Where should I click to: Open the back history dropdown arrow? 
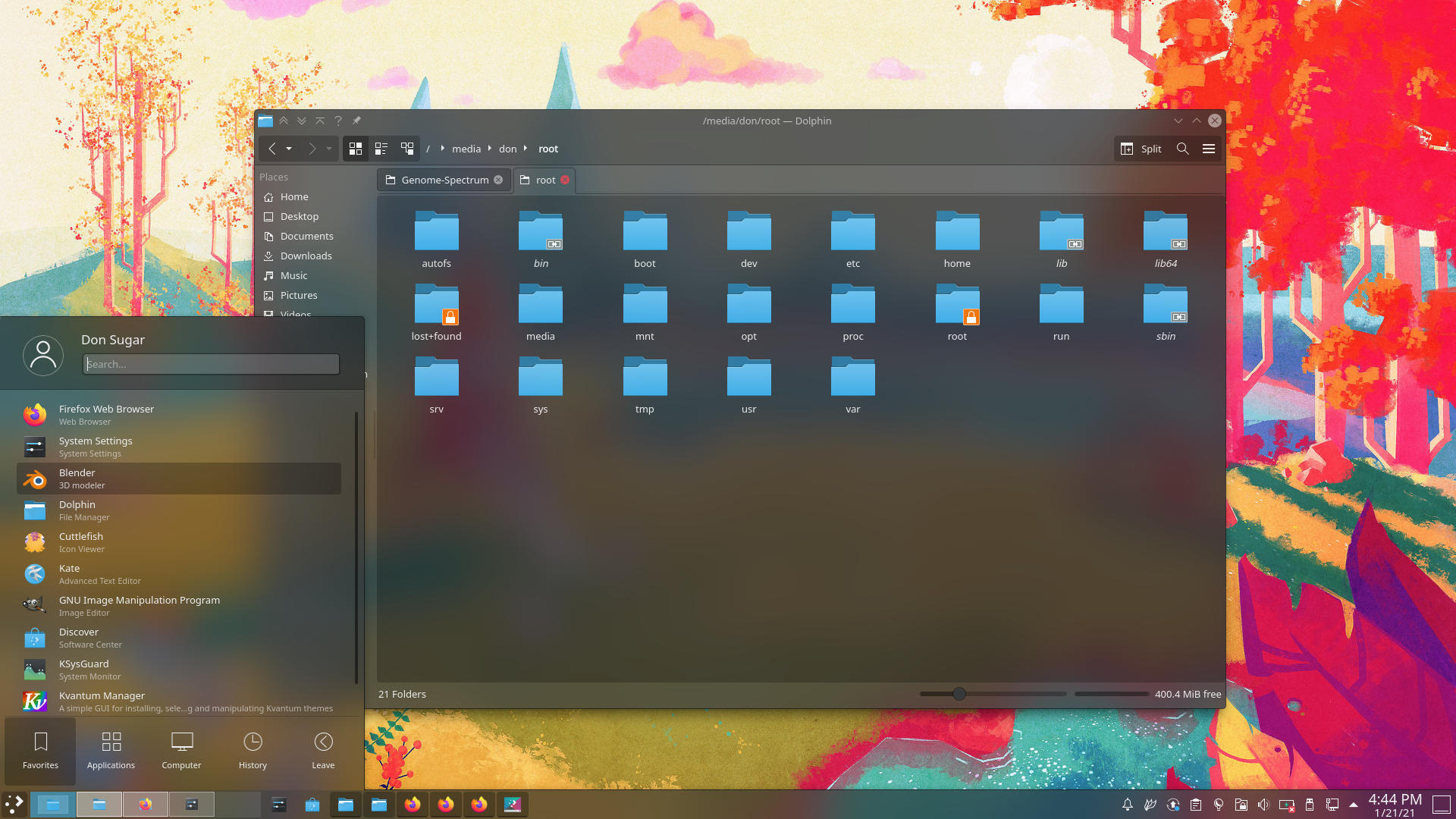point(289,149)
